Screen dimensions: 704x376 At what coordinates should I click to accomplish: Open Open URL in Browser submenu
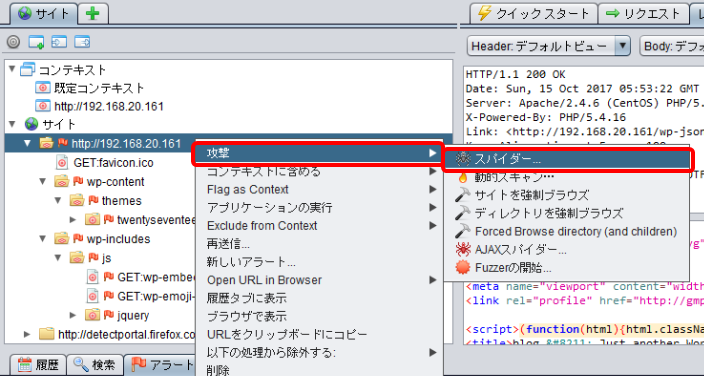click(x=319, y=280)
